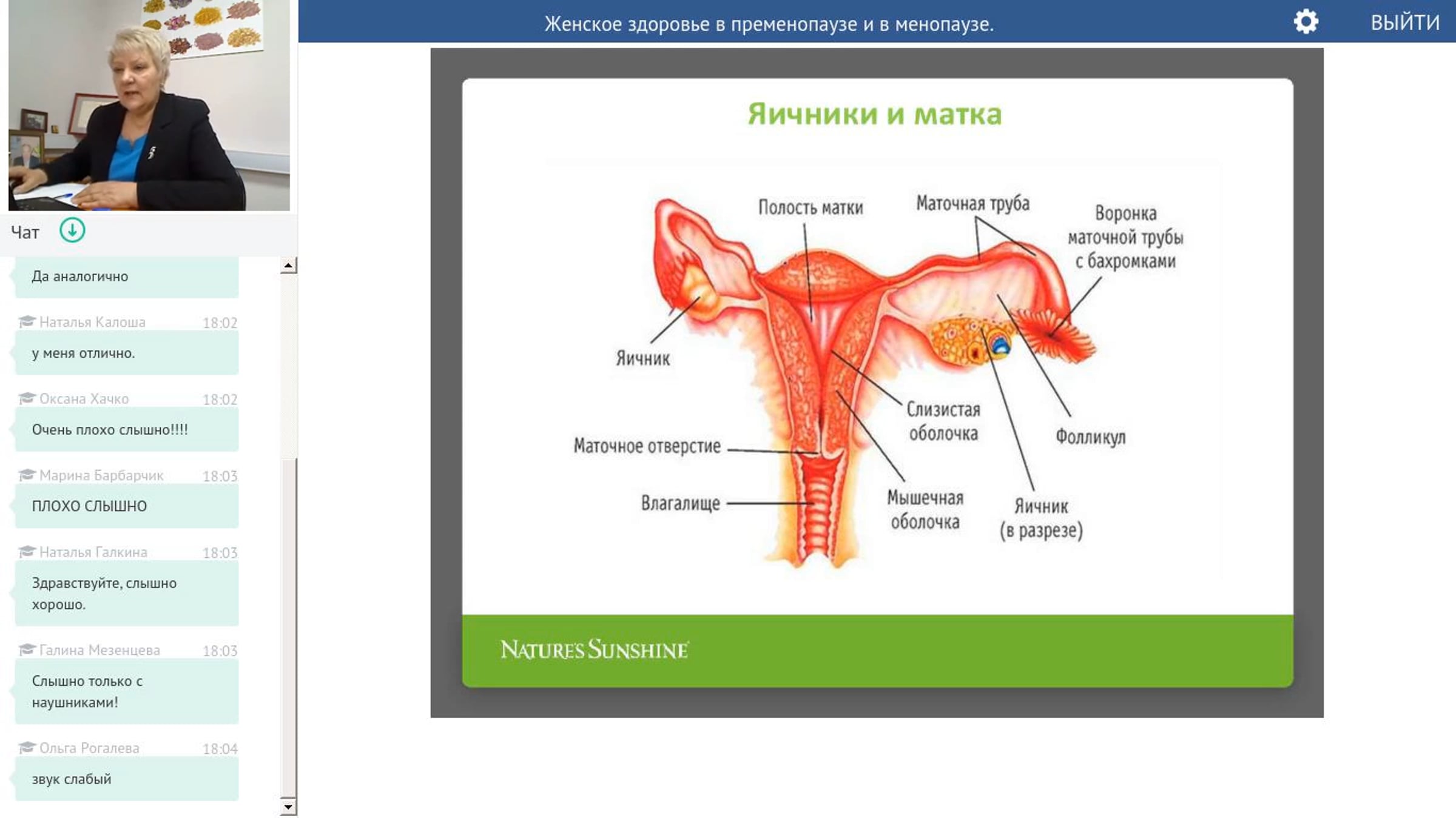The image size is (1456, 818).
Task: Click graduation cap icon beside Ольга Рогалева
Action: click(27, 748)
